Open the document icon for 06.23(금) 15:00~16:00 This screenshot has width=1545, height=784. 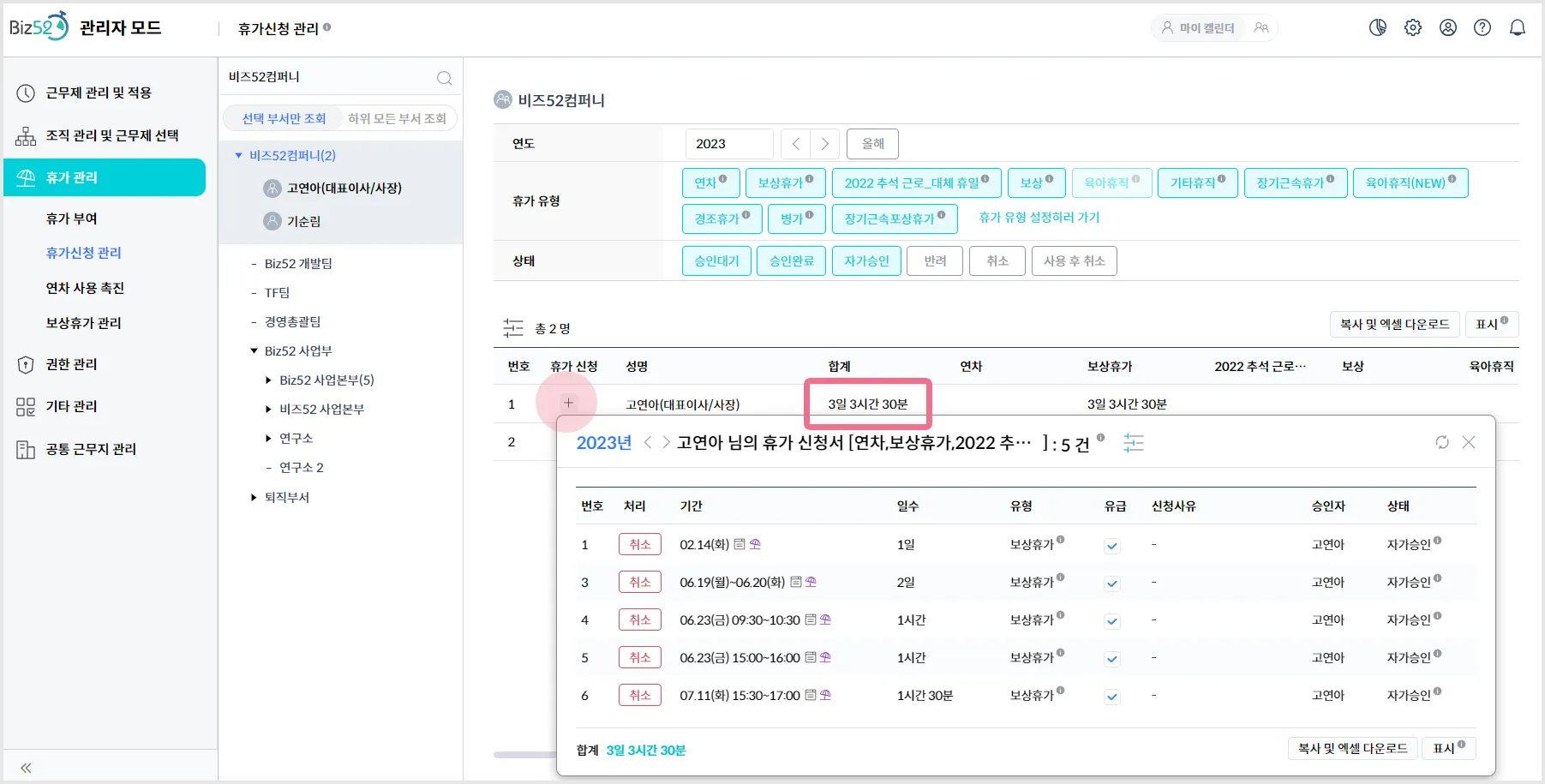pos(811,657)
